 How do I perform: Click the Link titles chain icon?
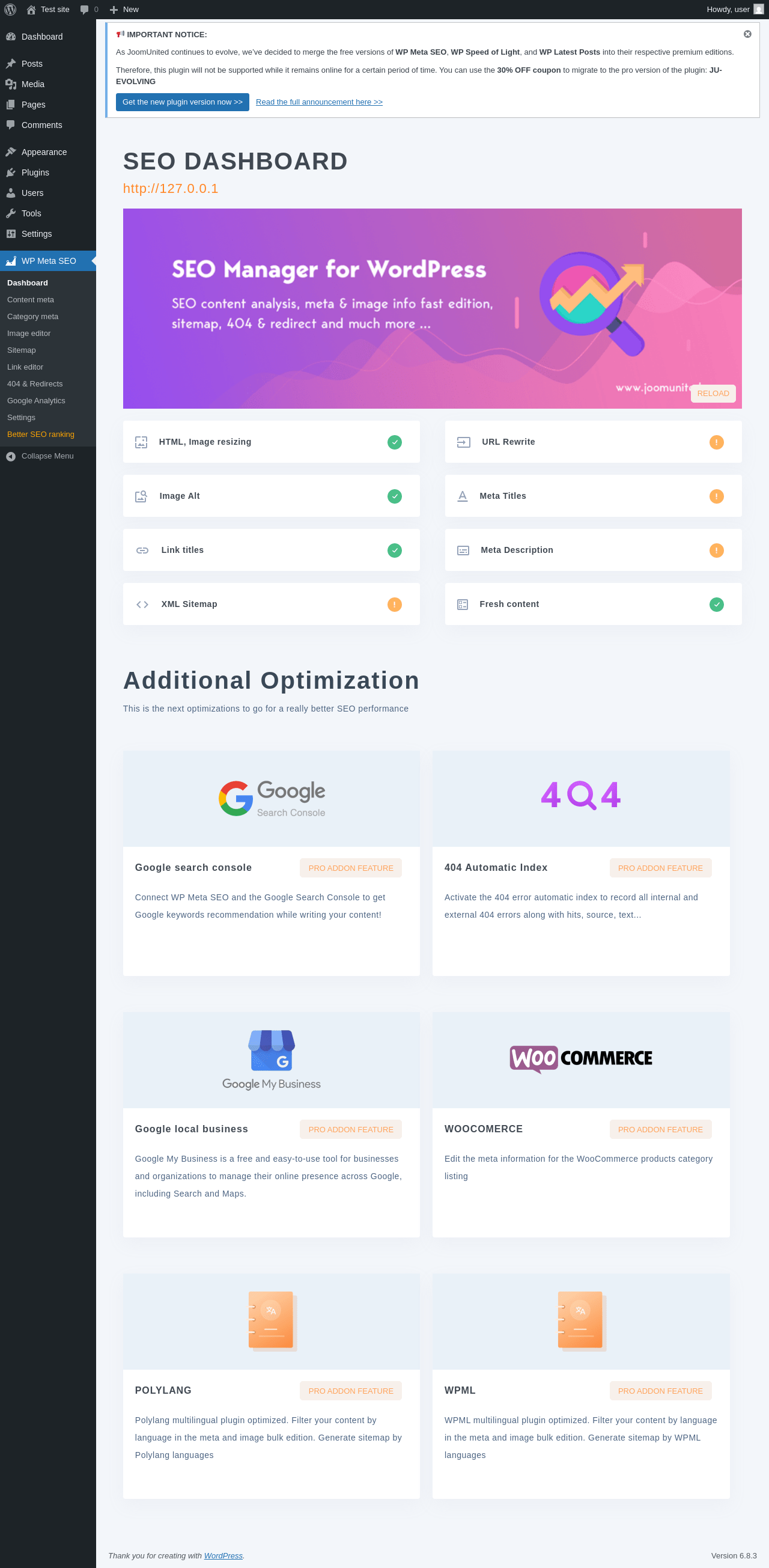142,551
